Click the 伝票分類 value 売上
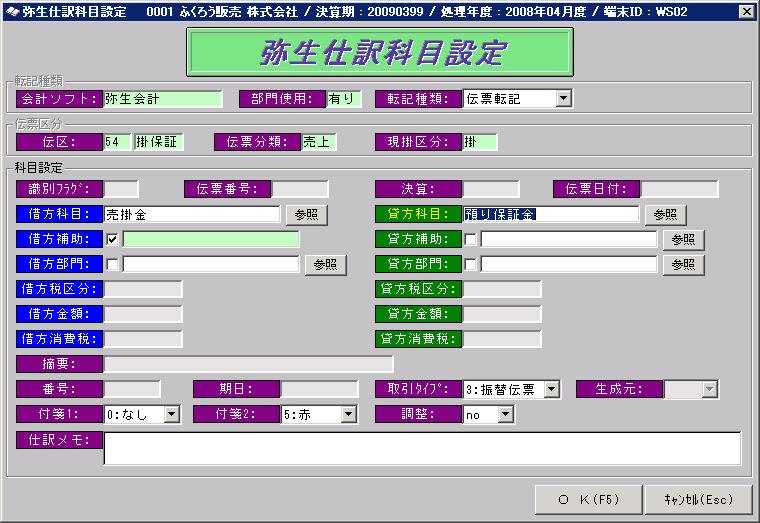Screen dimensions: 760x523 [x=319, y=142]
